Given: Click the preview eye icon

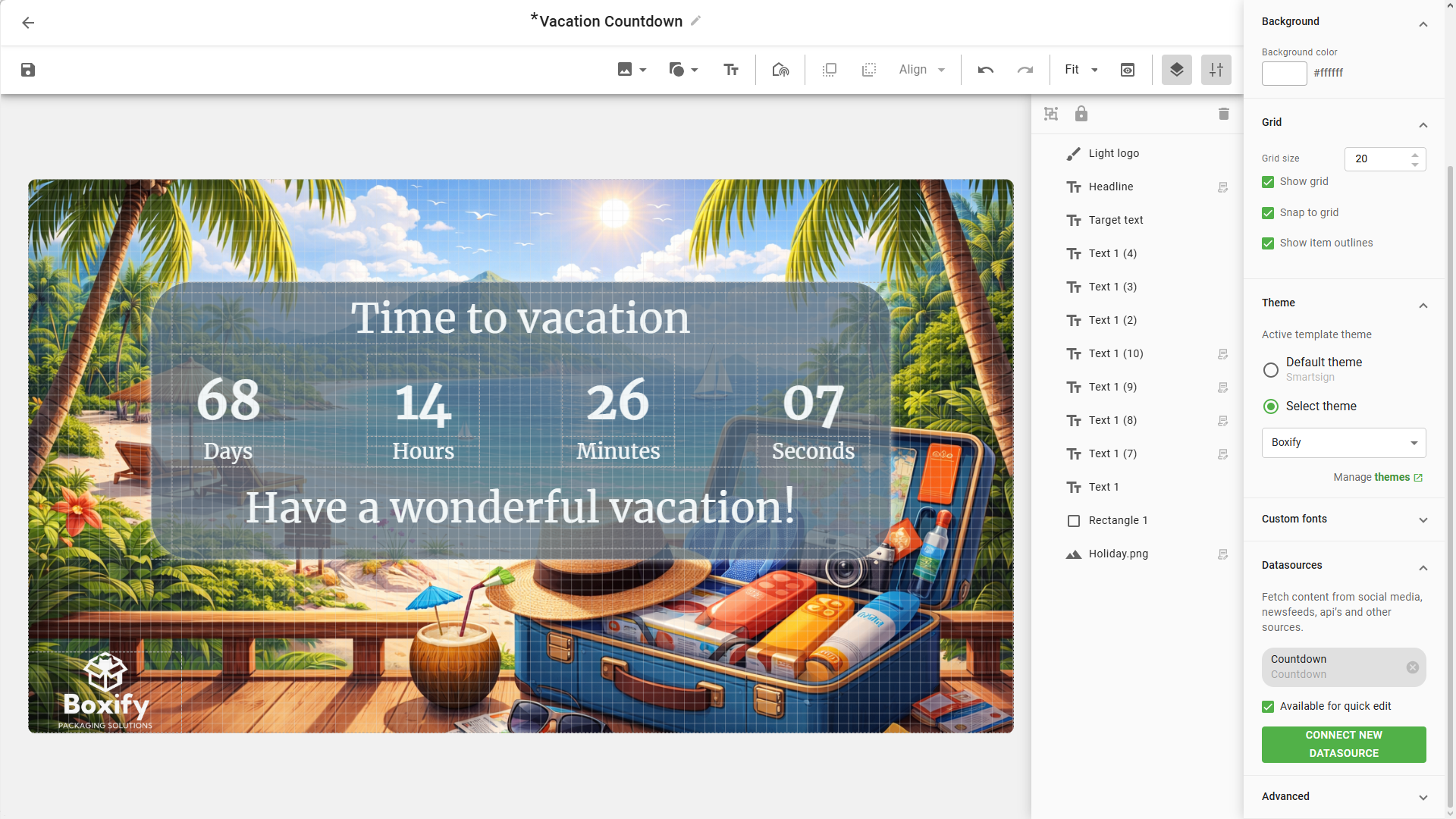Looking at the screenshot, I should (x=1128, y=70).
